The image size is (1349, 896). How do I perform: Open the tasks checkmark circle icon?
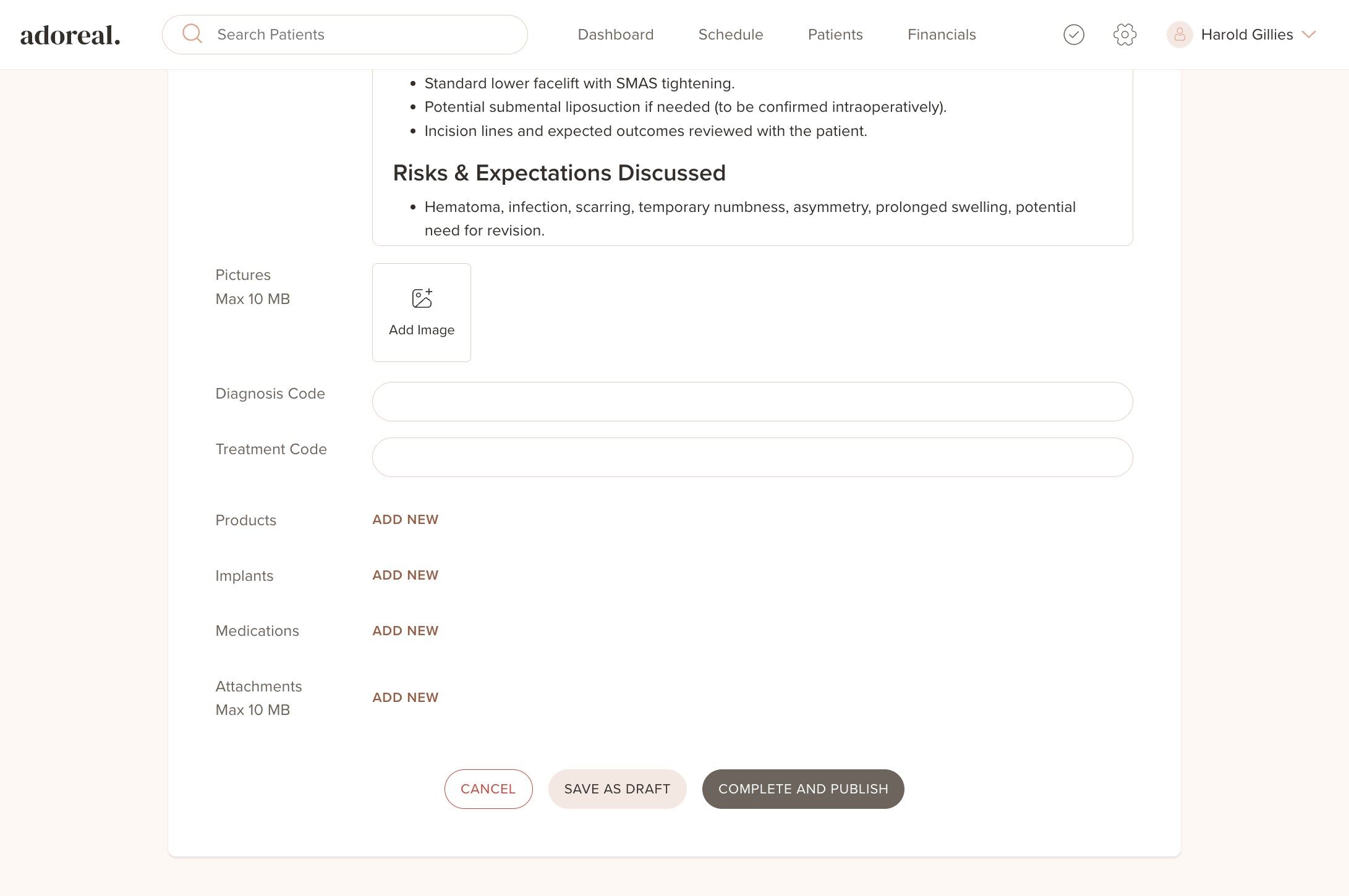click(1074, 35)
